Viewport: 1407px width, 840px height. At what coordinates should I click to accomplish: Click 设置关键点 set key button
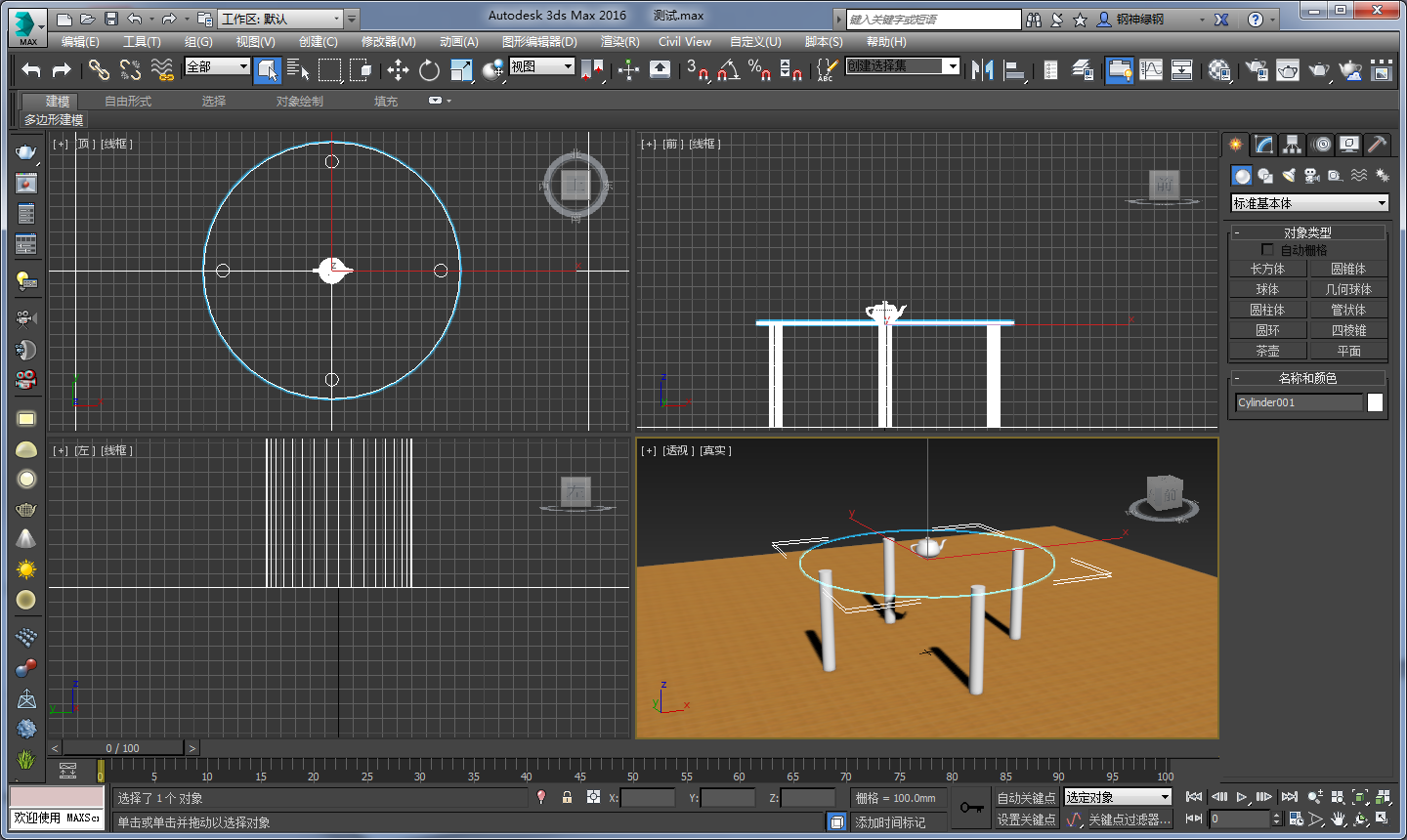coord(1026,819)
